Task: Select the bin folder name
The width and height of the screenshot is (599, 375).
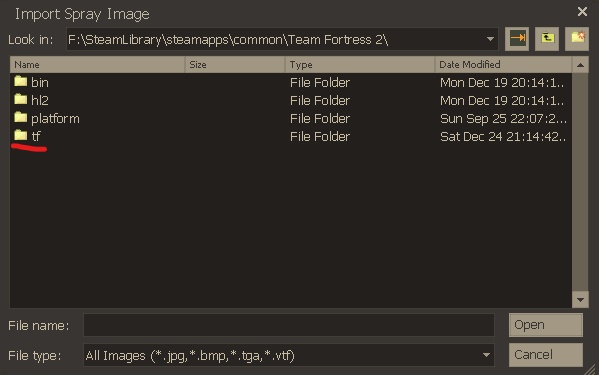Action: (x=40, y=82)
